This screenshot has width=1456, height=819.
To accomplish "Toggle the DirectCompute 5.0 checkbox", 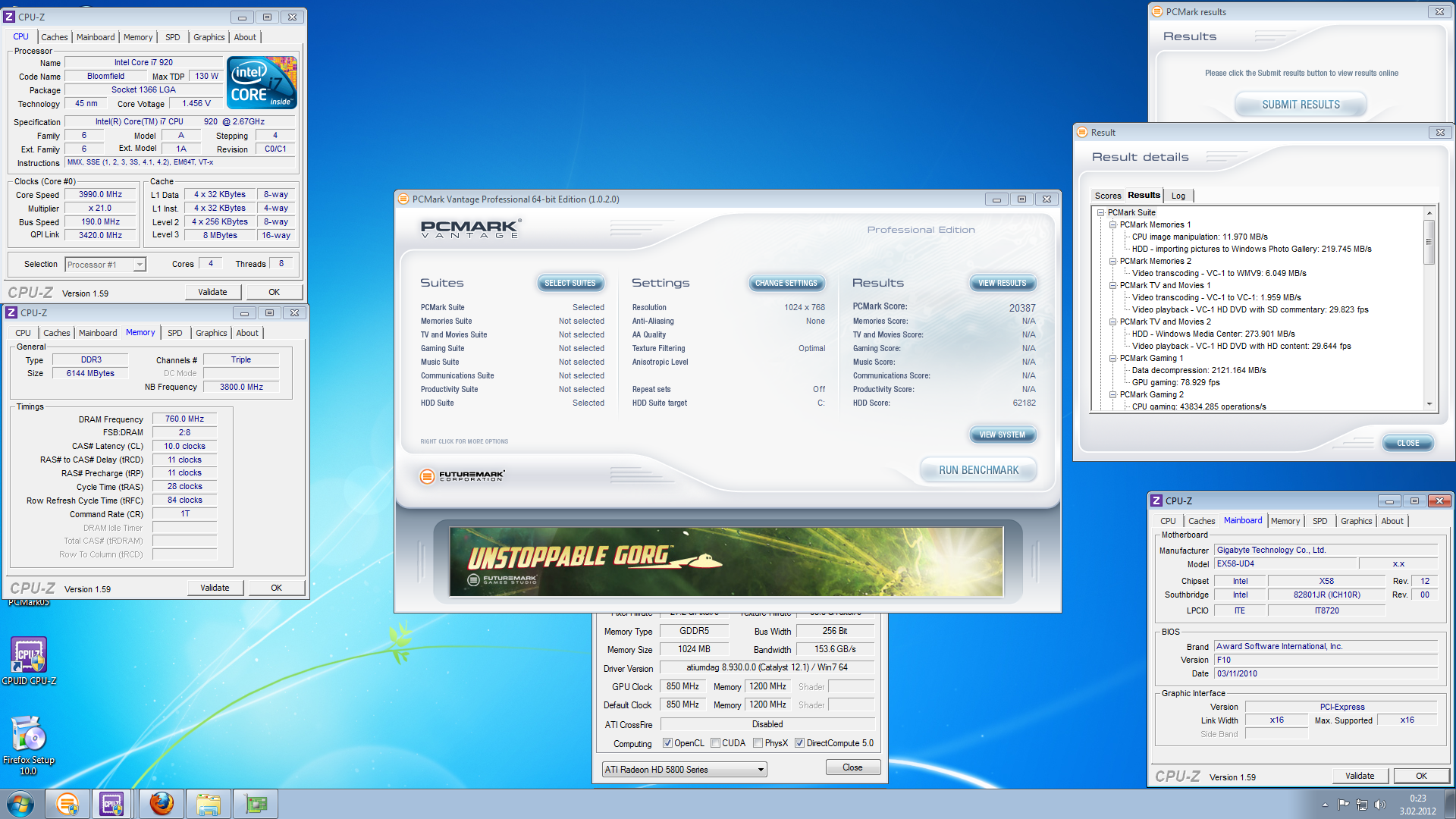I will [x=799, y=743].
